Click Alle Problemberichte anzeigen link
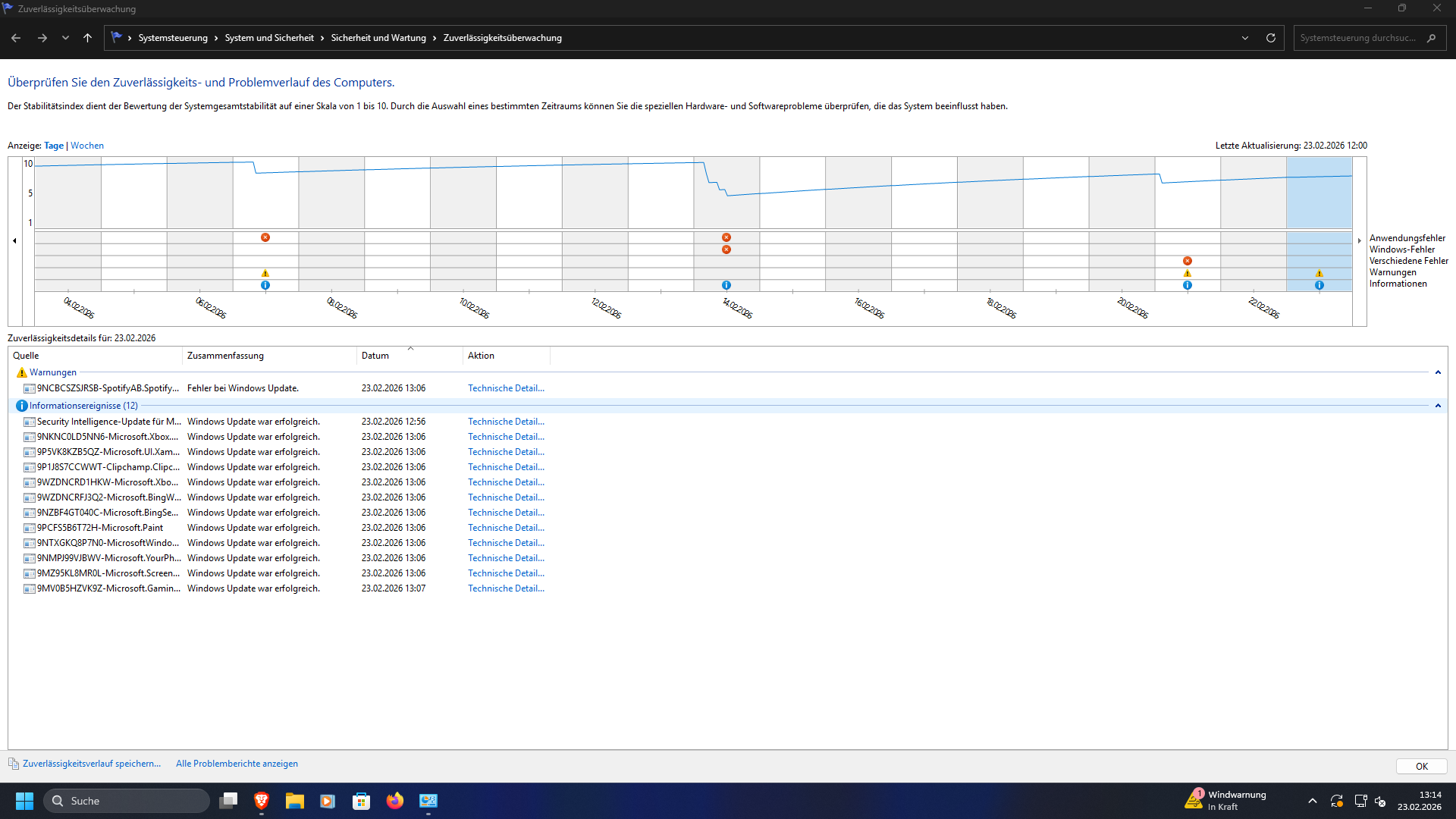The height and width of the screenshot is (819, 1456). tap(237, 764)
